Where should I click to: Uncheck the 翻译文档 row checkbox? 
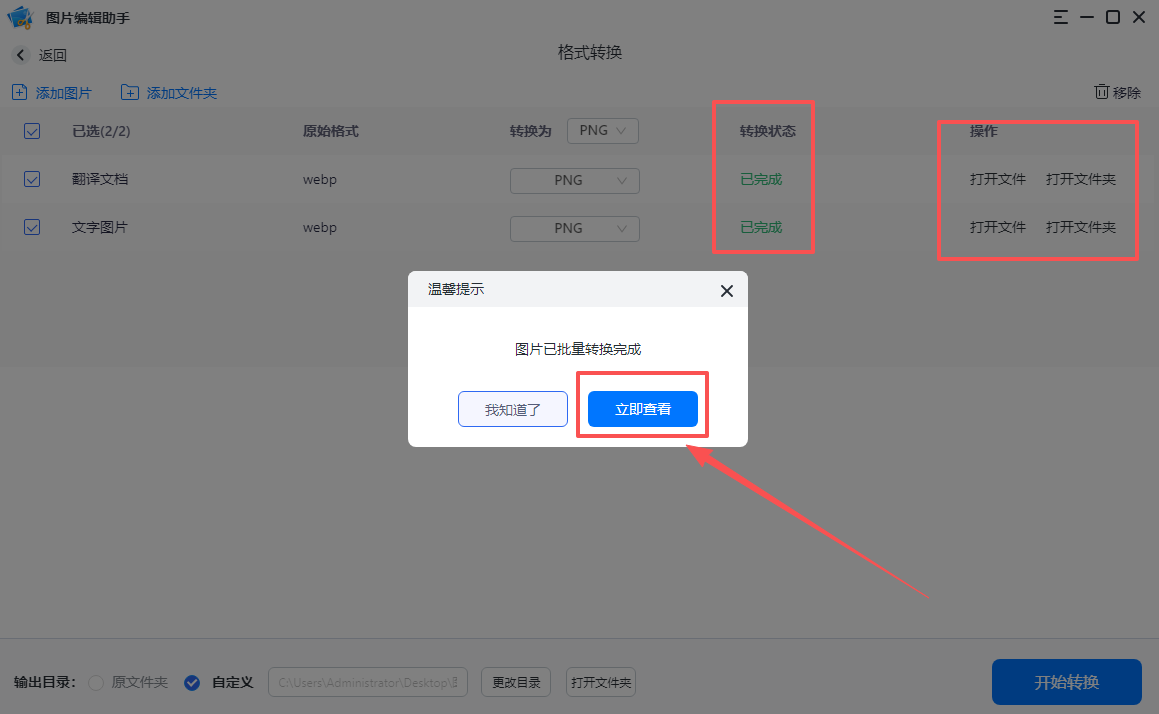pyautogui.click(x=32, y=179)
